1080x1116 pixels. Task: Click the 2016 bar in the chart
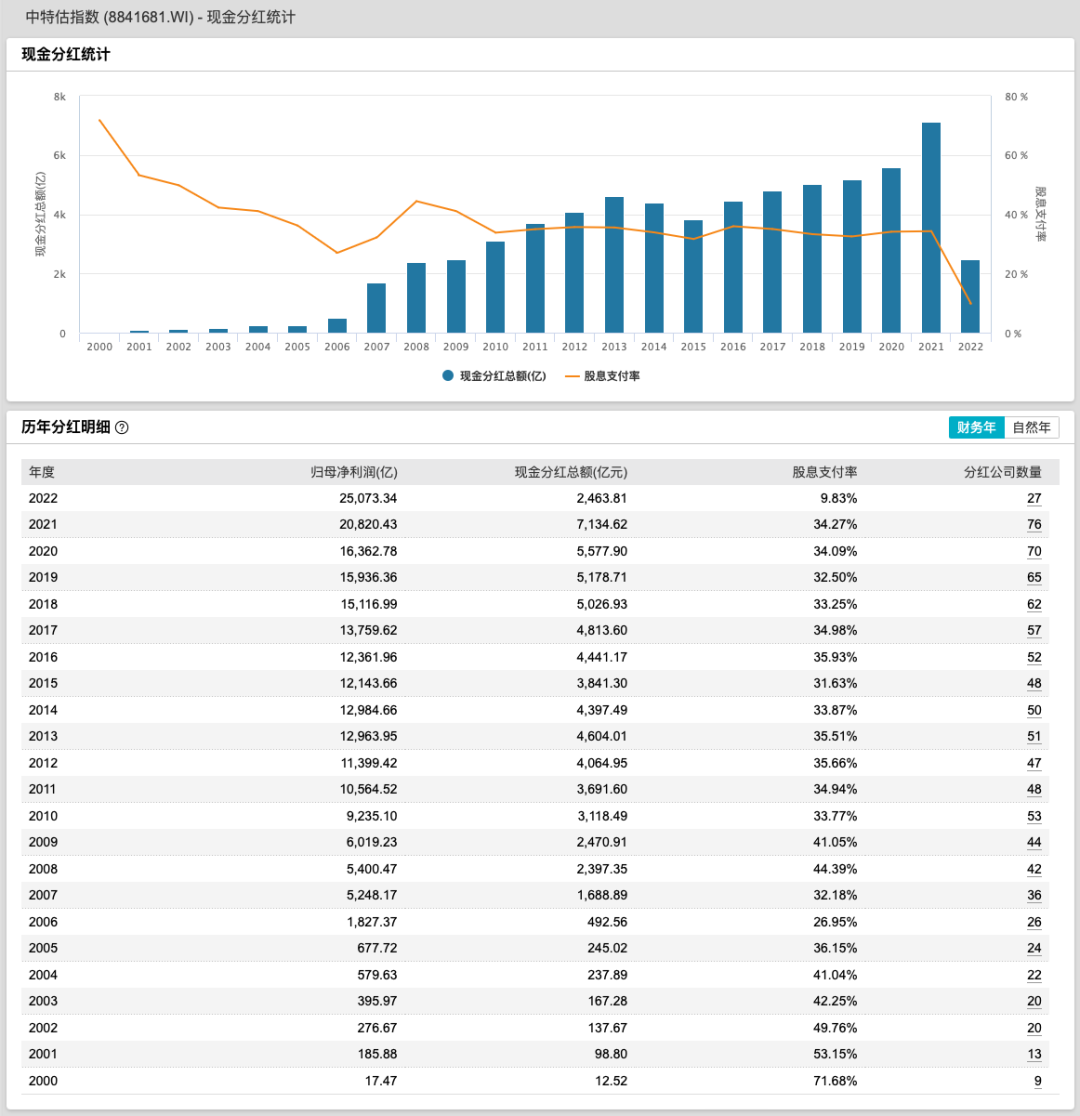pyautogui.click(x=733, y=268)
